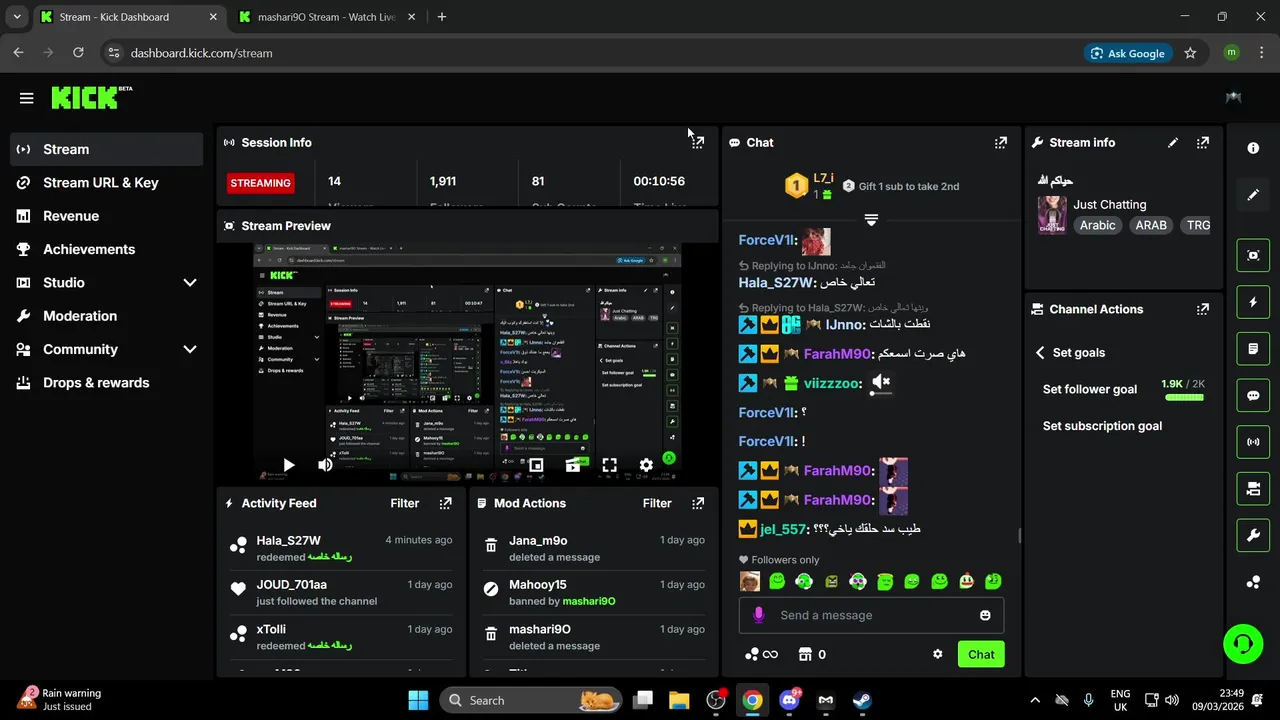Click the channel points infinity balance in chat
This screenshot has width=1280, height=720.
tap(761, 654)
